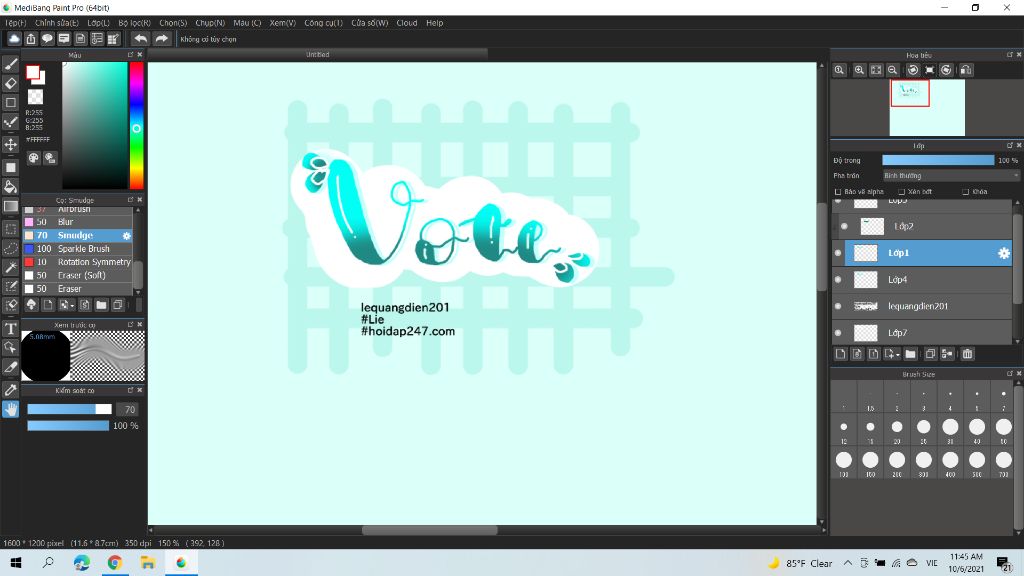Viewport: 1024px width, 576px height.
Task: Click the cloud icon in top toolbar
Action: [x=14, y=39]
